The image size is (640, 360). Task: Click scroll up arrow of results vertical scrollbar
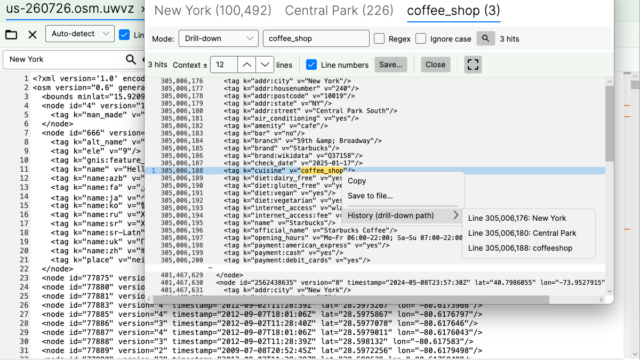click(x=609, y=82)
